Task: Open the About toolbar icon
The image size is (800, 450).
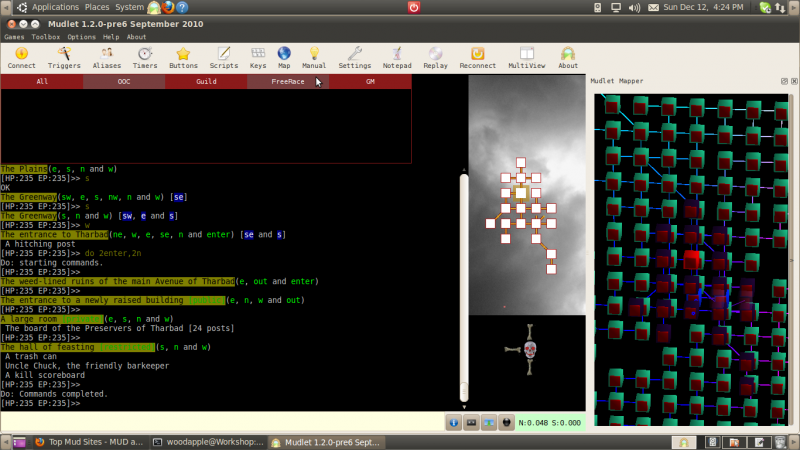Action: coord(568,58)
